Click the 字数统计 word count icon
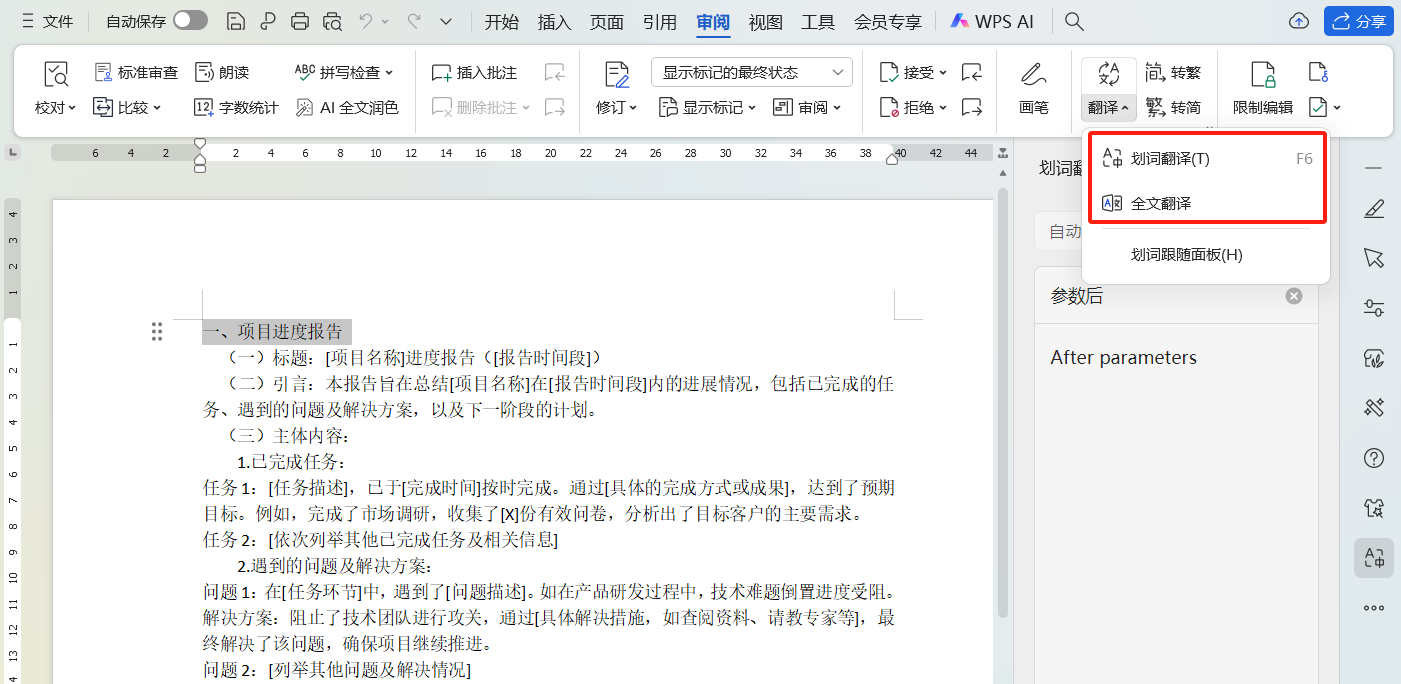The image size is (1401, 684). [x=204, y=107]
